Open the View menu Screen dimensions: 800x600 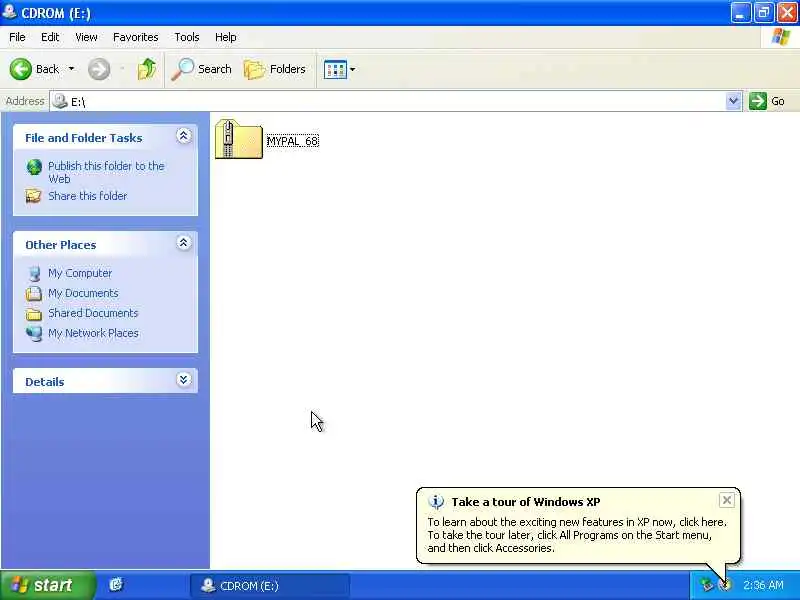pyautogui.click(x=86, y=37)
